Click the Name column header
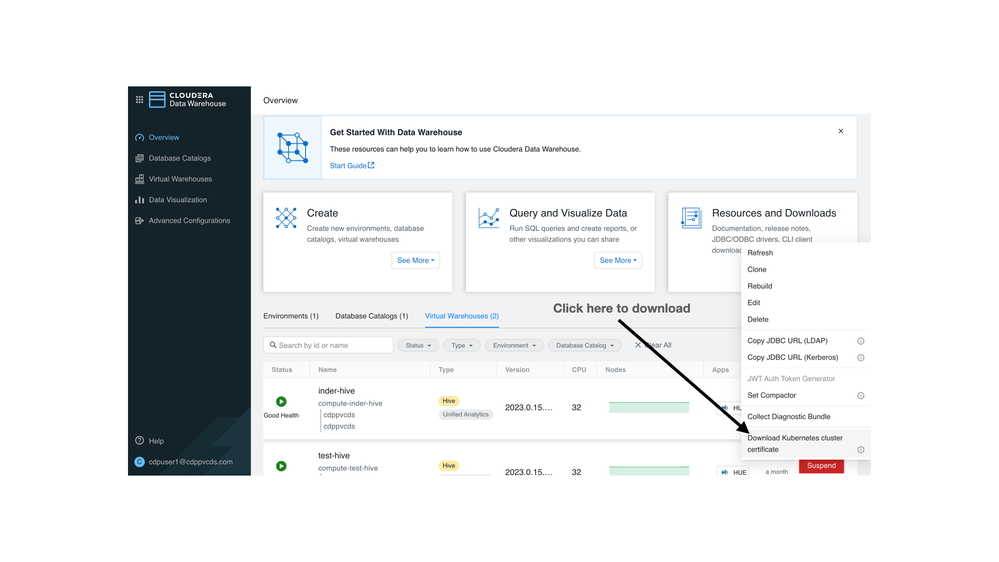The width and height of the screenshot is (999, 562). coord(327,370)
